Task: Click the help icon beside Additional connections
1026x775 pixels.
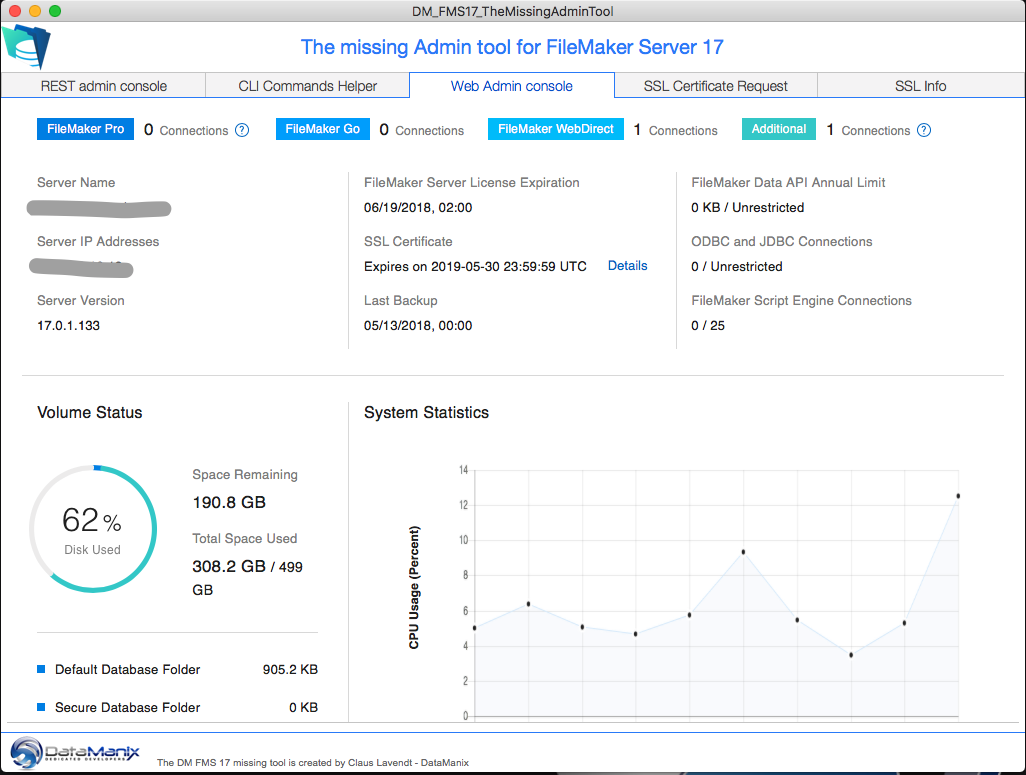Action: pyautogui.click(x=924, y=130)
